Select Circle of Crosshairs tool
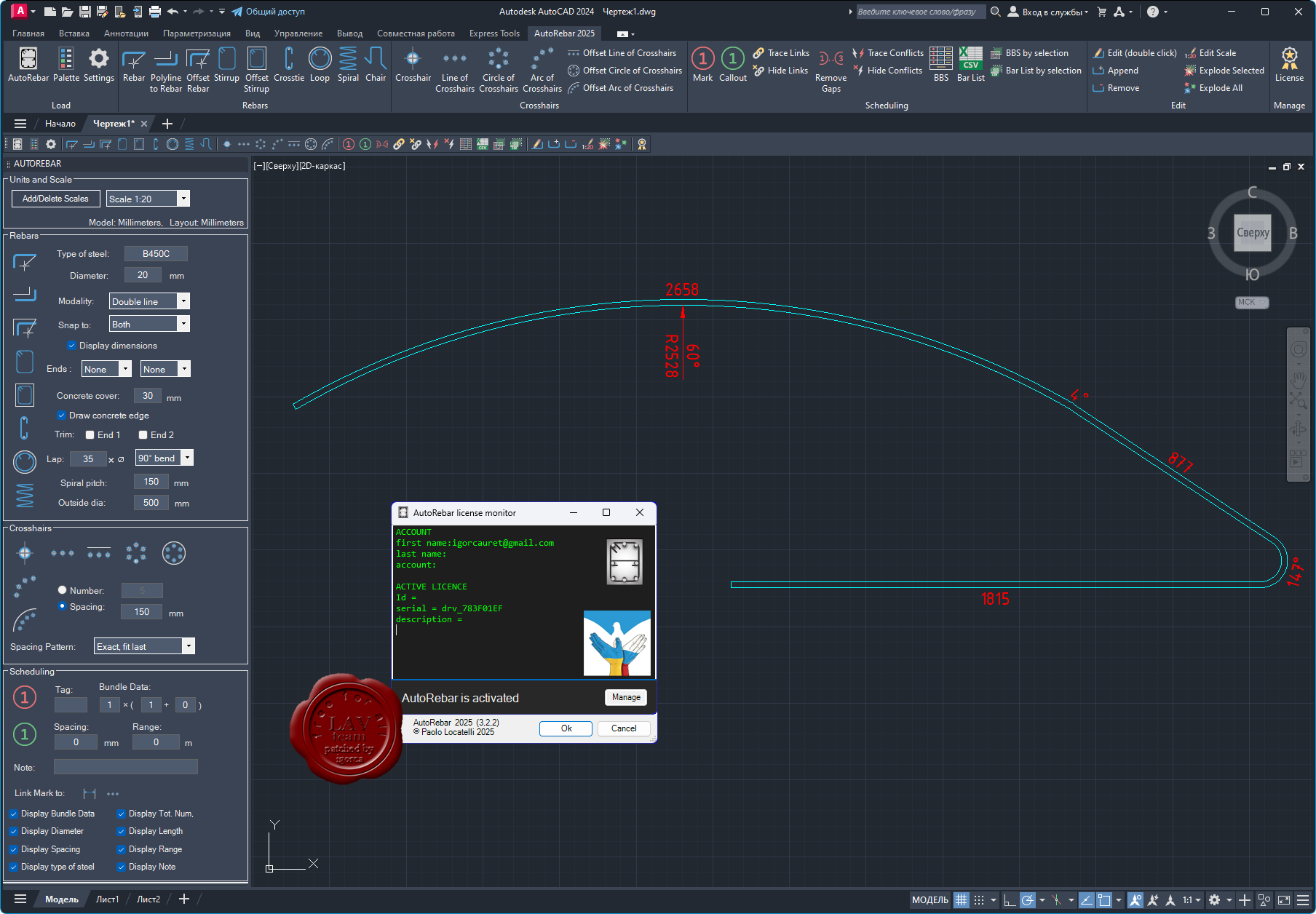This screenshot has height=914, width=1316. pos(499,70)
